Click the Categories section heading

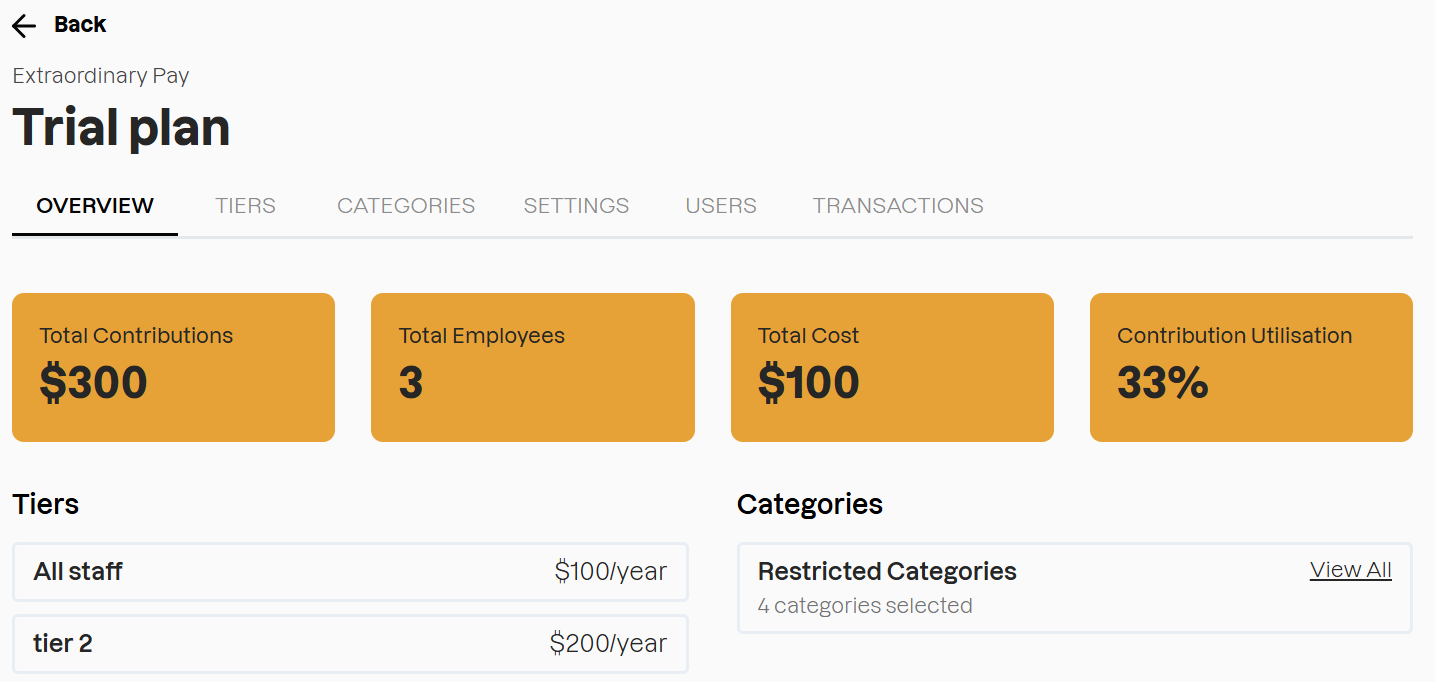[809, 504]
